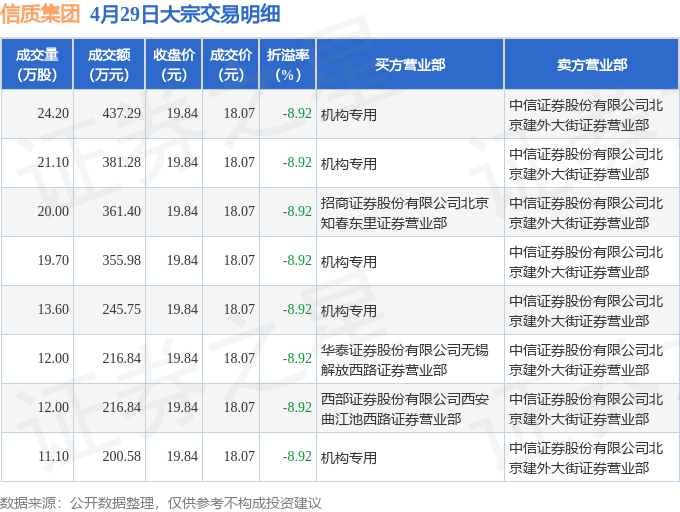Select the 200.58 amount in last row
The width and height of the screenshot is (680, 512).
pos(121,457)
